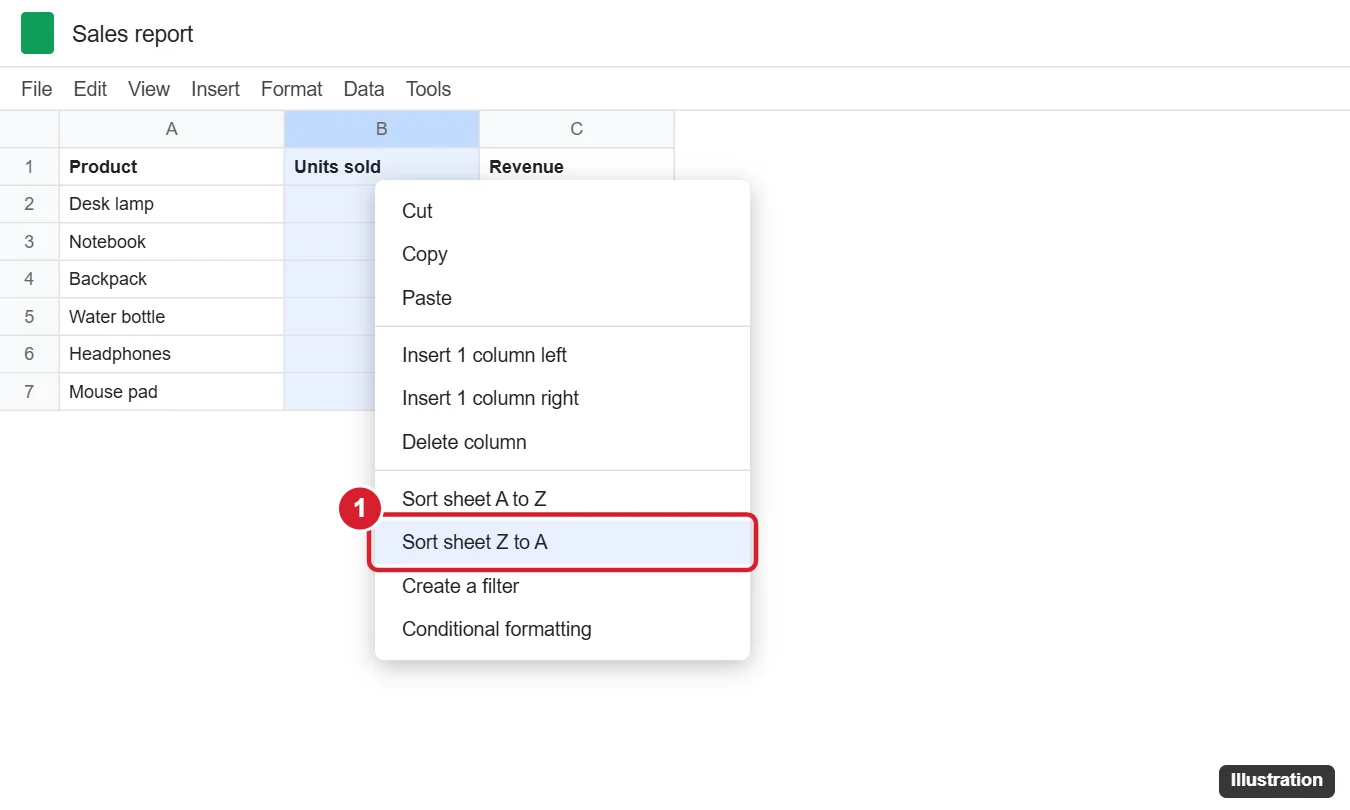Select the Headphones cell
Image resolution: width=1350 pixels, height=810 pixels.
pos(172,354)
